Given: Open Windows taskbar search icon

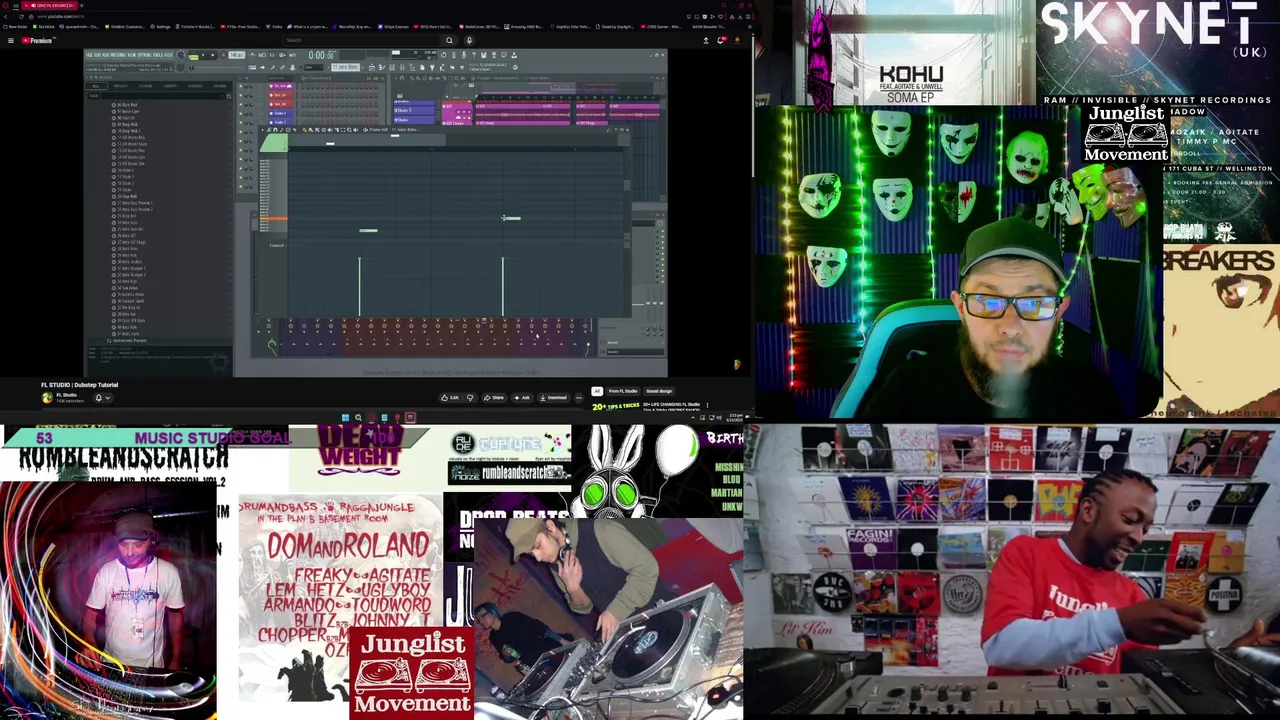Looking at the screenshot, I should click(x=358, y=418).
